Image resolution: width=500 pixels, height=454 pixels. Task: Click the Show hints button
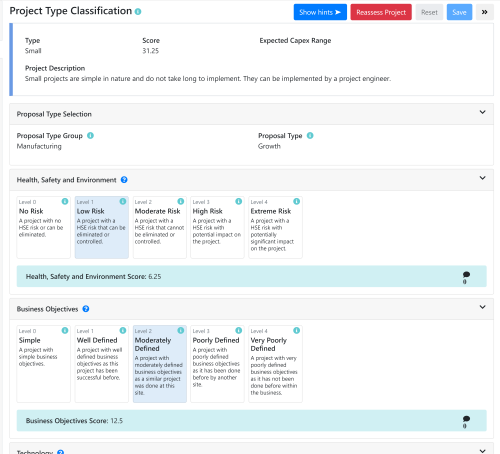coord(320,12)
